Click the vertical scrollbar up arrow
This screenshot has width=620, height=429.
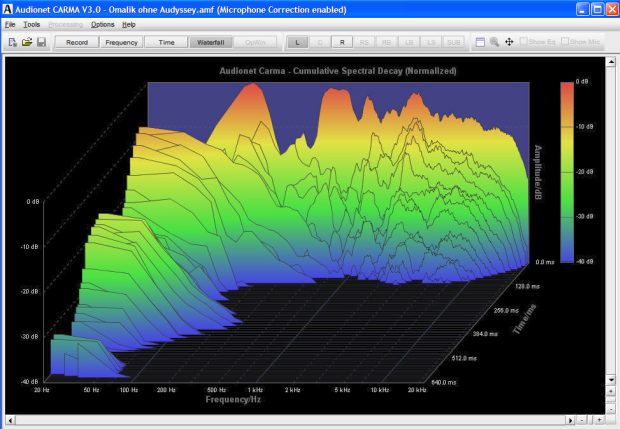(x=611, y=62)
